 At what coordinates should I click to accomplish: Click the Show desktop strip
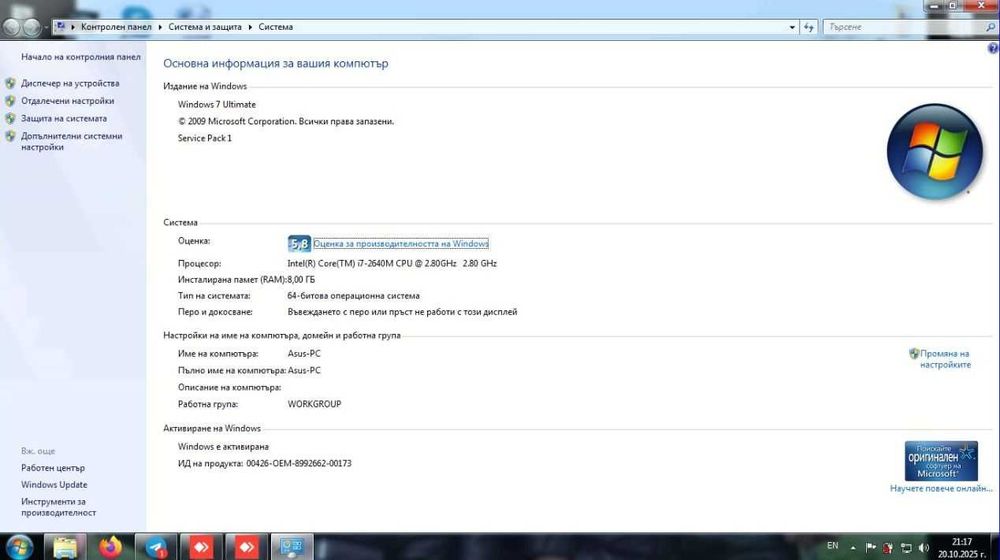[995, 547]
